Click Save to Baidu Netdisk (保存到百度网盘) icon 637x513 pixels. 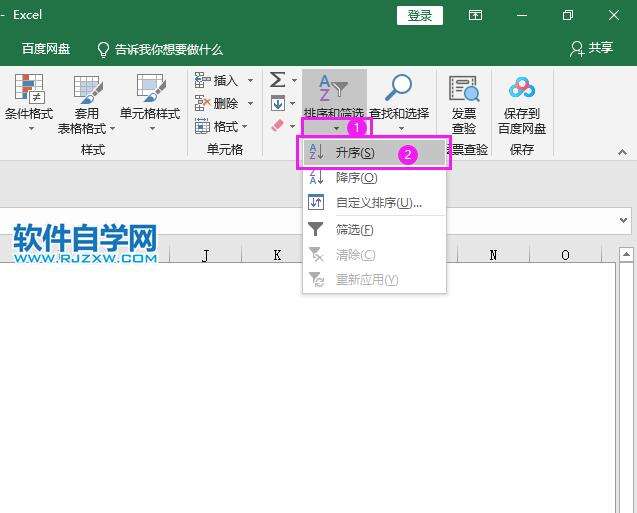(522, 87)
